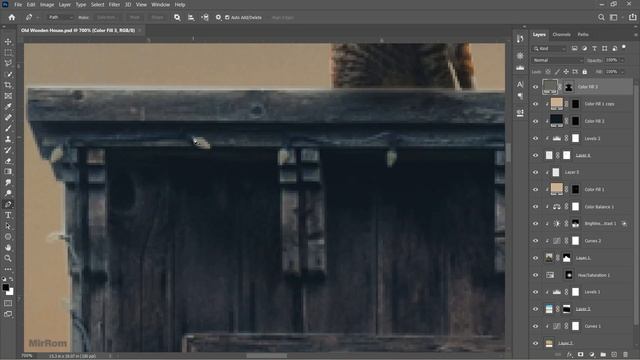Select the Brush tool
The image size is (640, 360).
(x=8, y=128)
